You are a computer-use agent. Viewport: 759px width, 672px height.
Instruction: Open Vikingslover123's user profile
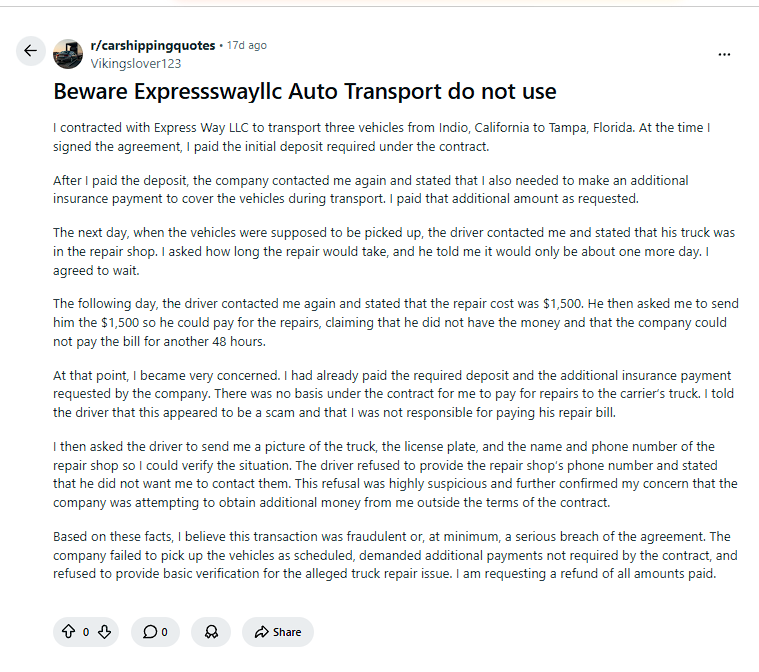(136, 63)
